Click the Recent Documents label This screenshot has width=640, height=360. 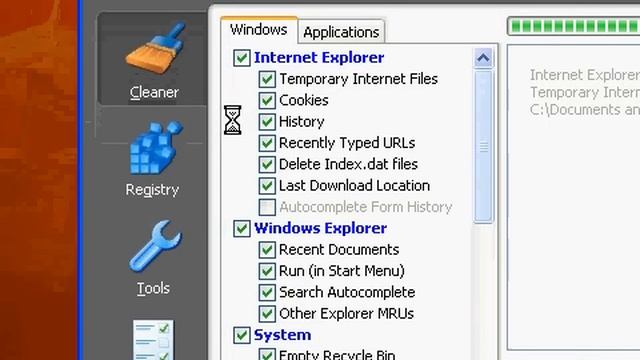tap(339, 250)
